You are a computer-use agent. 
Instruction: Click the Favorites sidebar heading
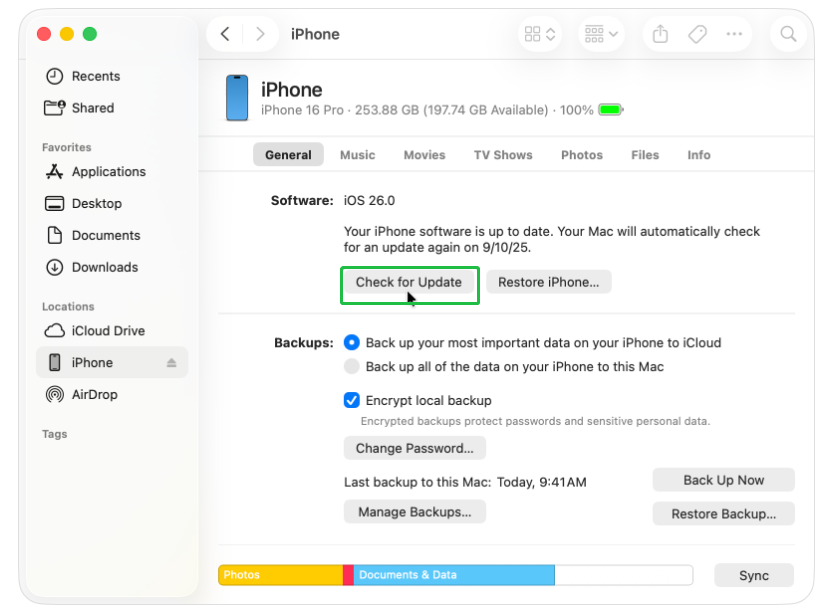pos(67,148)
